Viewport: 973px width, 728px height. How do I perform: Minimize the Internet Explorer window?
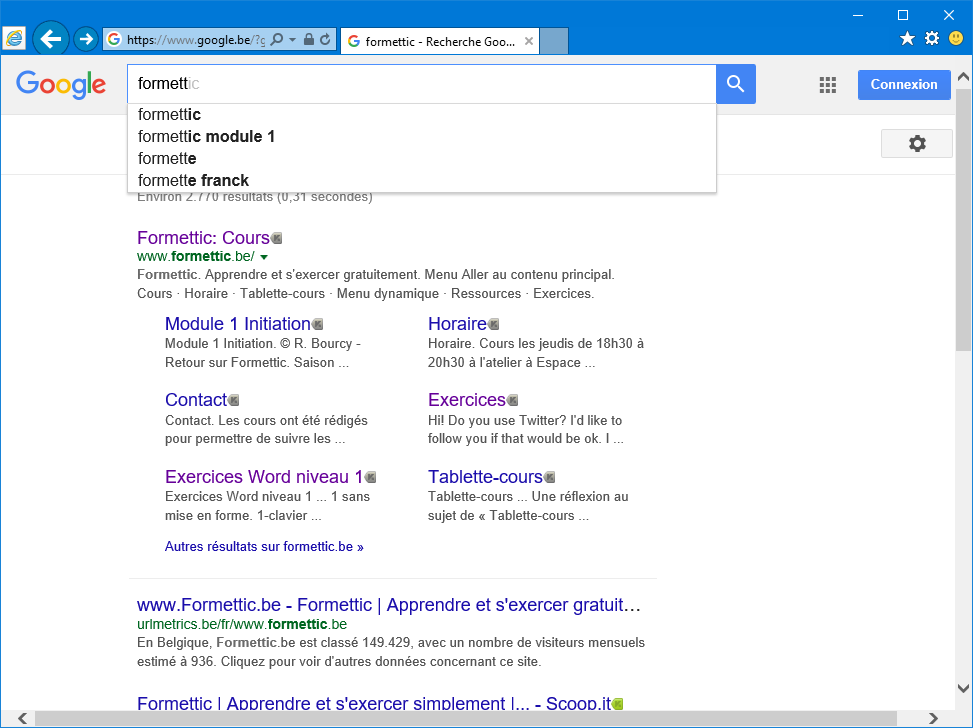coord(858,15)
